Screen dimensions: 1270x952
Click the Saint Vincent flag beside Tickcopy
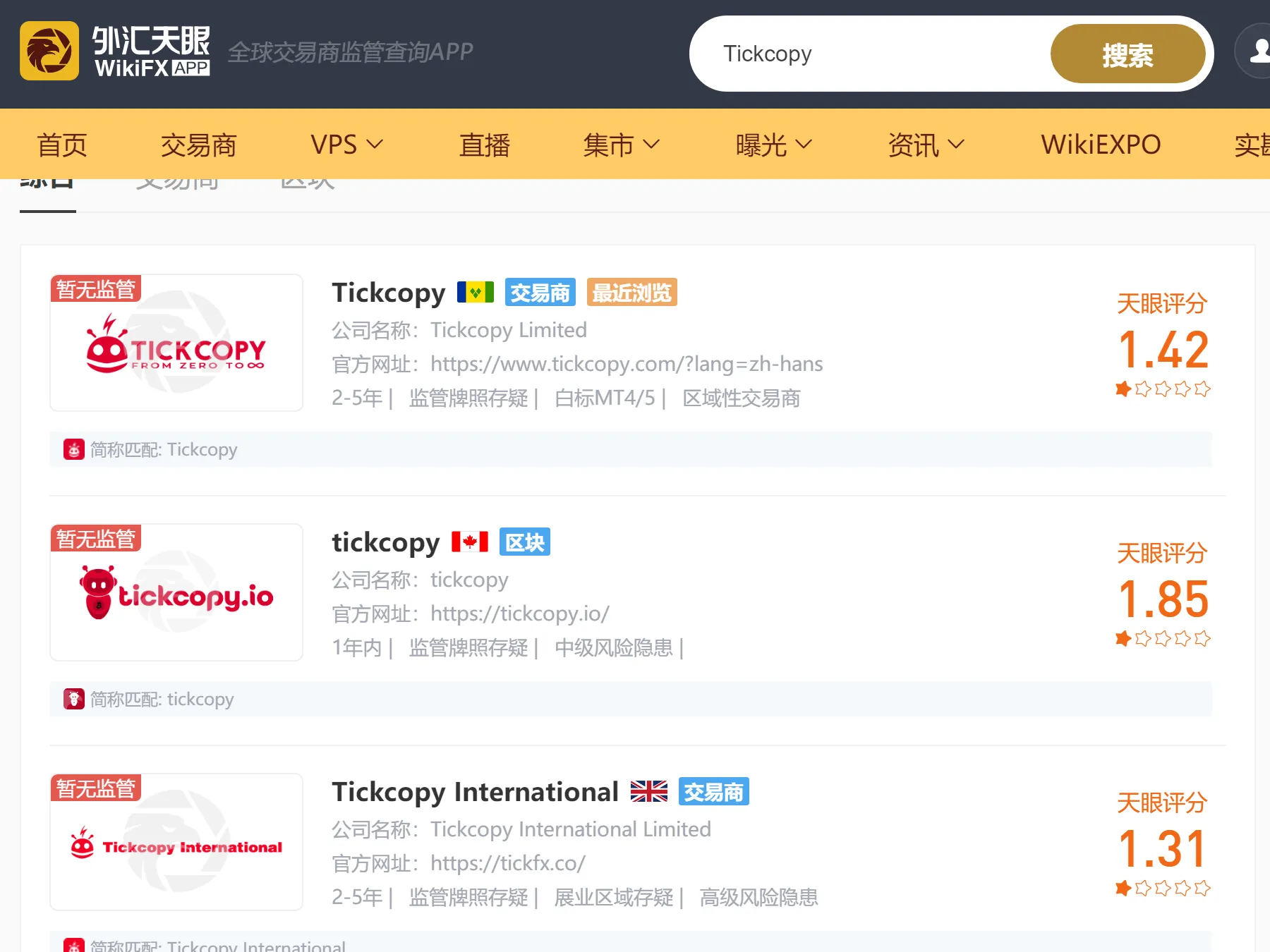coord(476,292)
